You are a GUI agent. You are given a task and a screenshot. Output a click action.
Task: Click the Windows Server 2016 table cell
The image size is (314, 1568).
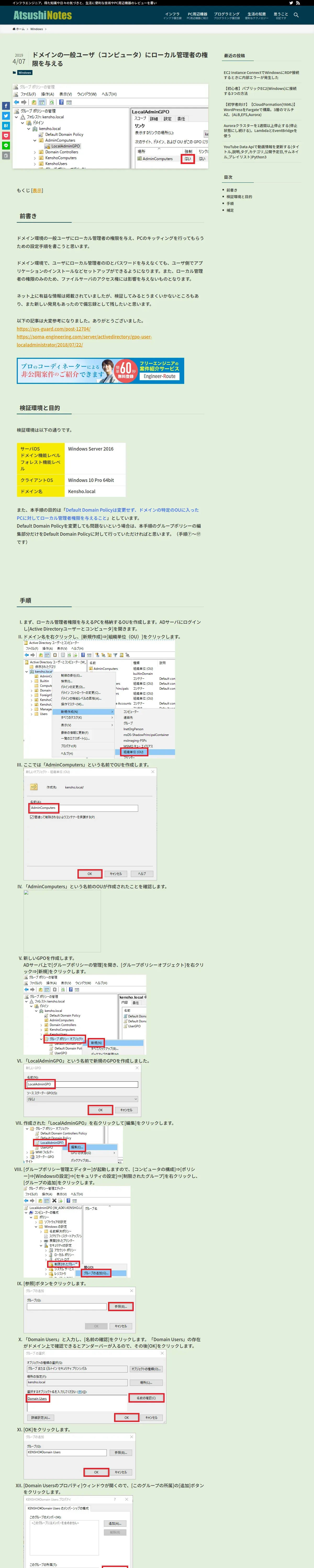tap(95, 458)
